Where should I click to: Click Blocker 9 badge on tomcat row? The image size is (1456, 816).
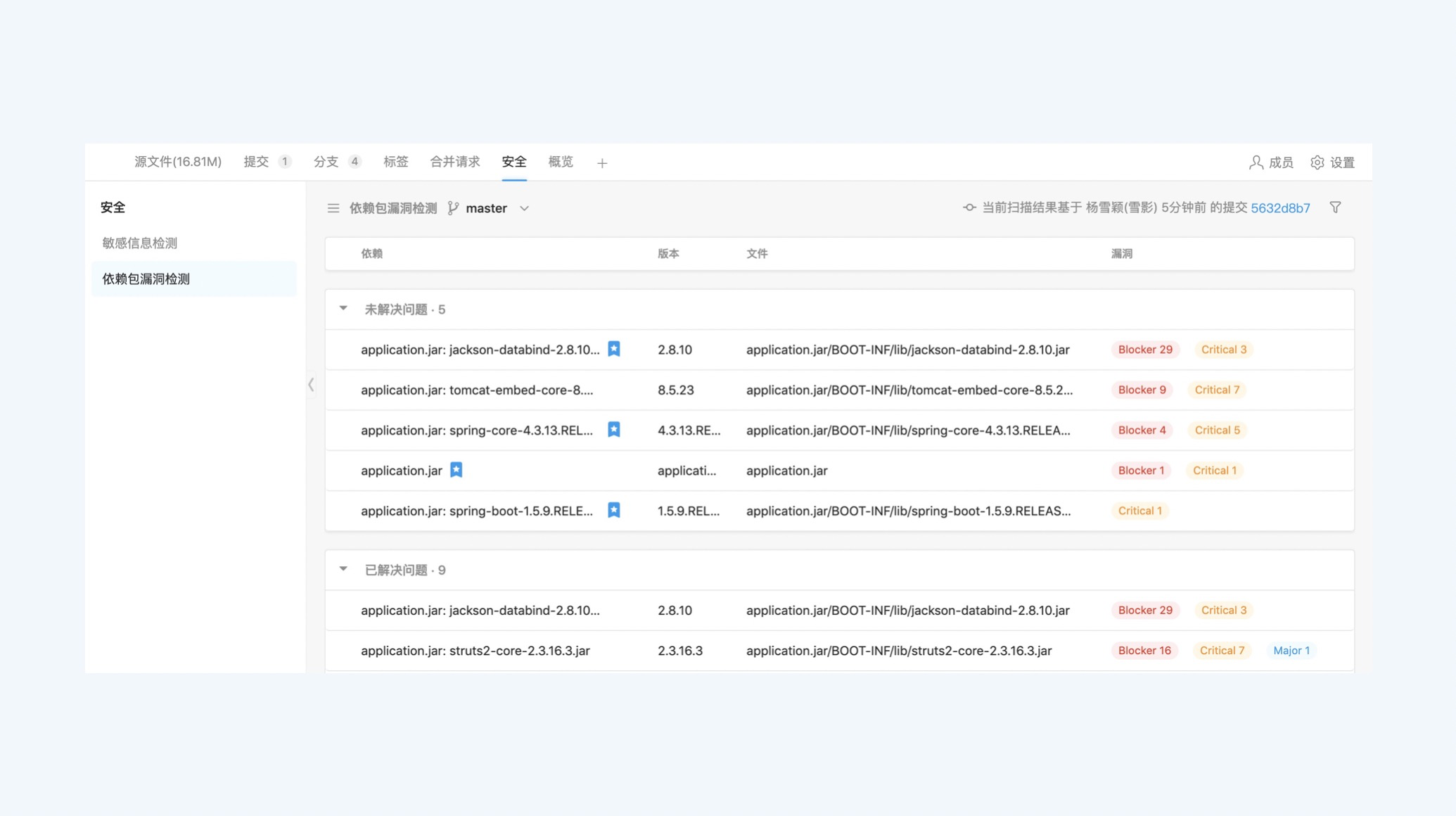click(x=1142, y=390)
